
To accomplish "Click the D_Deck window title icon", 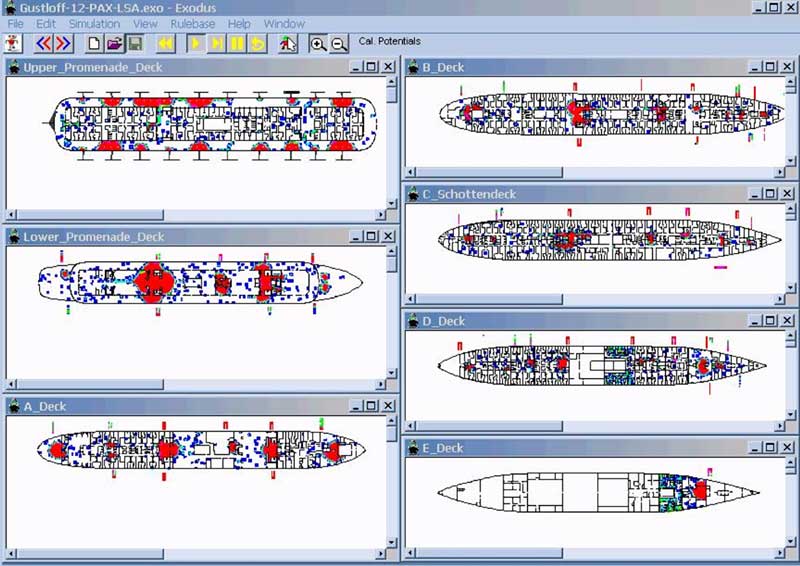I will pos(413,321).
